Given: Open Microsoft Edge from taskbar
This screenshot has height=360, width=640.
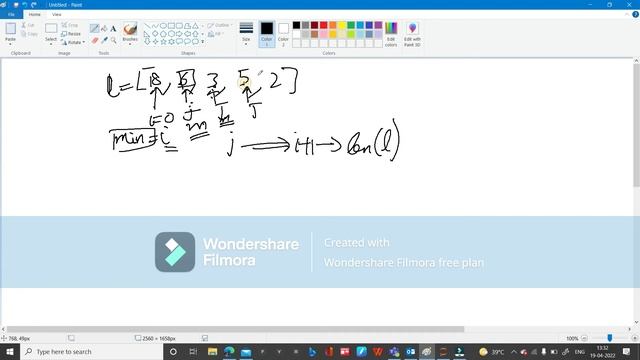Looking at the screenshot, I should pos(229,351).
